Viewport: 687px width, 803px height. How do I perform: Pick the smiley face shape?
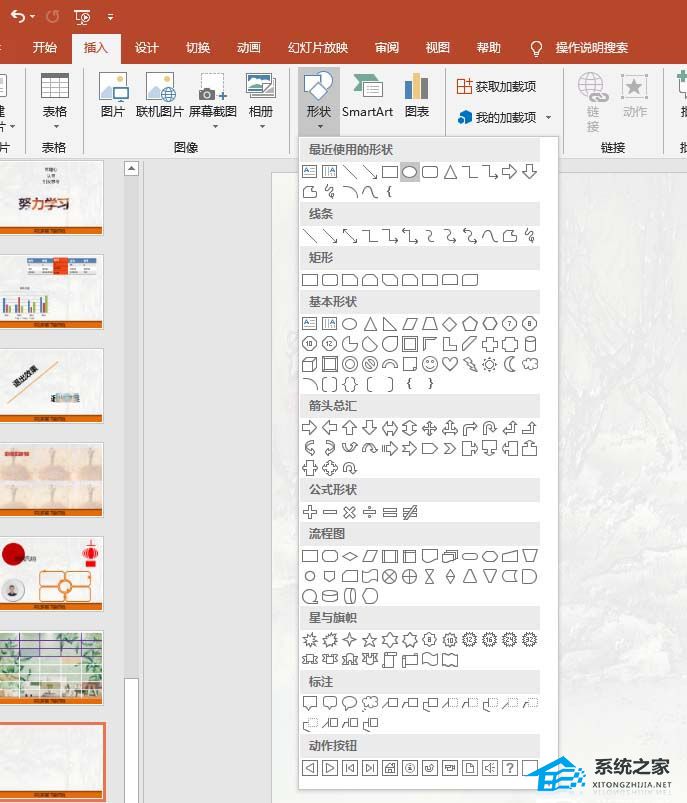click(430, 364)
